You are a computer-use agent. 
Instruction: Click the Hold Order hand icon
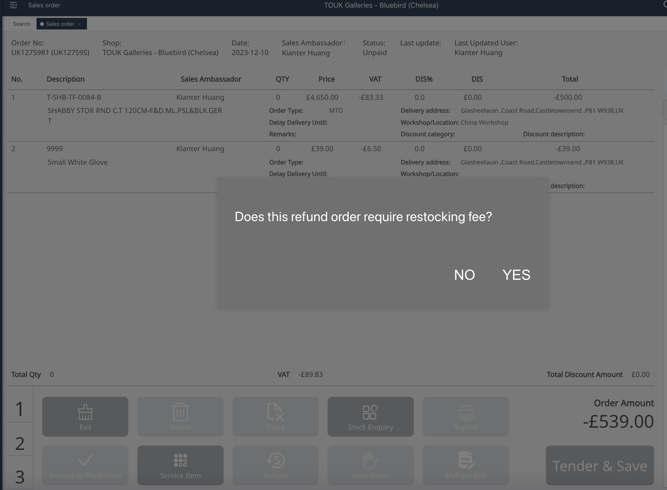[x=370, y=465]
